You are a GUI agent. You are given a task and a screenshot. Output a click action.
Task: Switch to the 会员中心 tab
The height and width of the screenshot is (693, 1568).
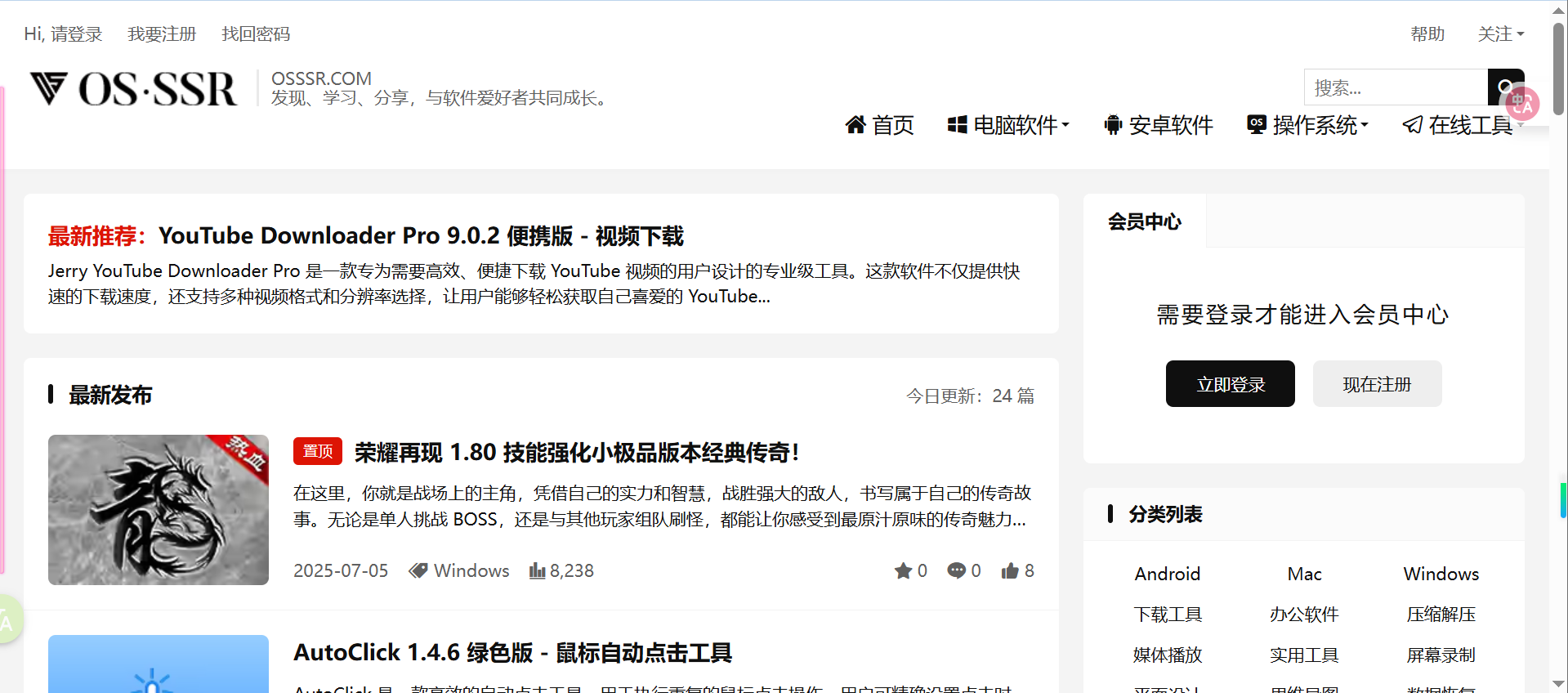tap(1144, 221)
